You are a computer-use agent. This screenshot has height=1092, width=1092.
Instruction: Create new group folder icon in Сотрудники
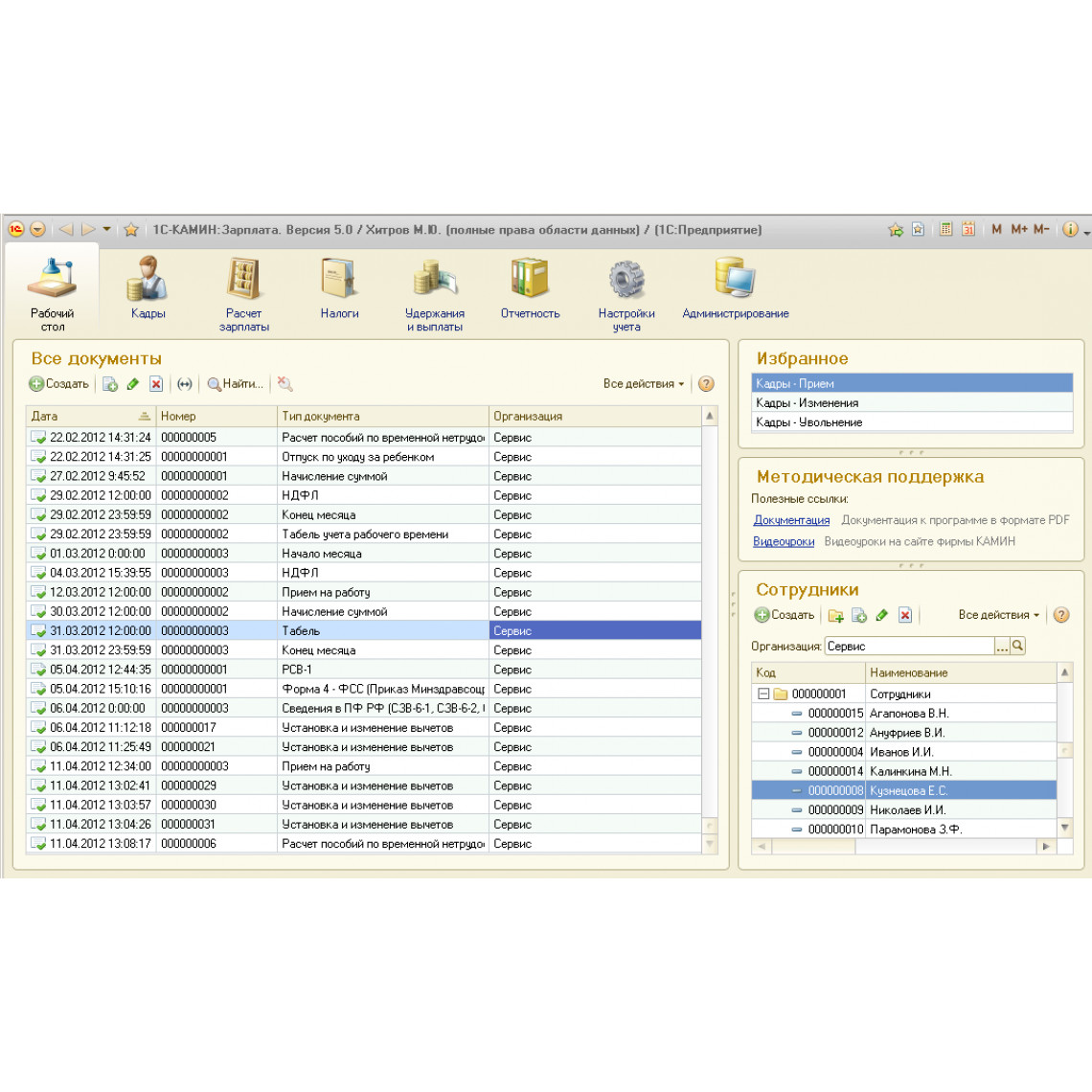pos(835,615)
